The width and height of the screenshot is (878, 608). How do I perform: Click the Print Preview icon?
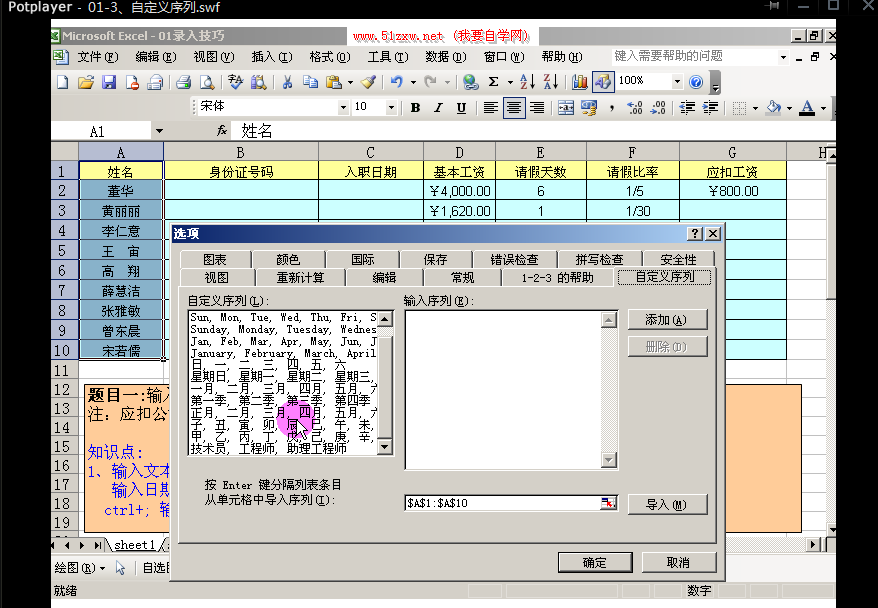pyautogui.click(x=207, y=82)
